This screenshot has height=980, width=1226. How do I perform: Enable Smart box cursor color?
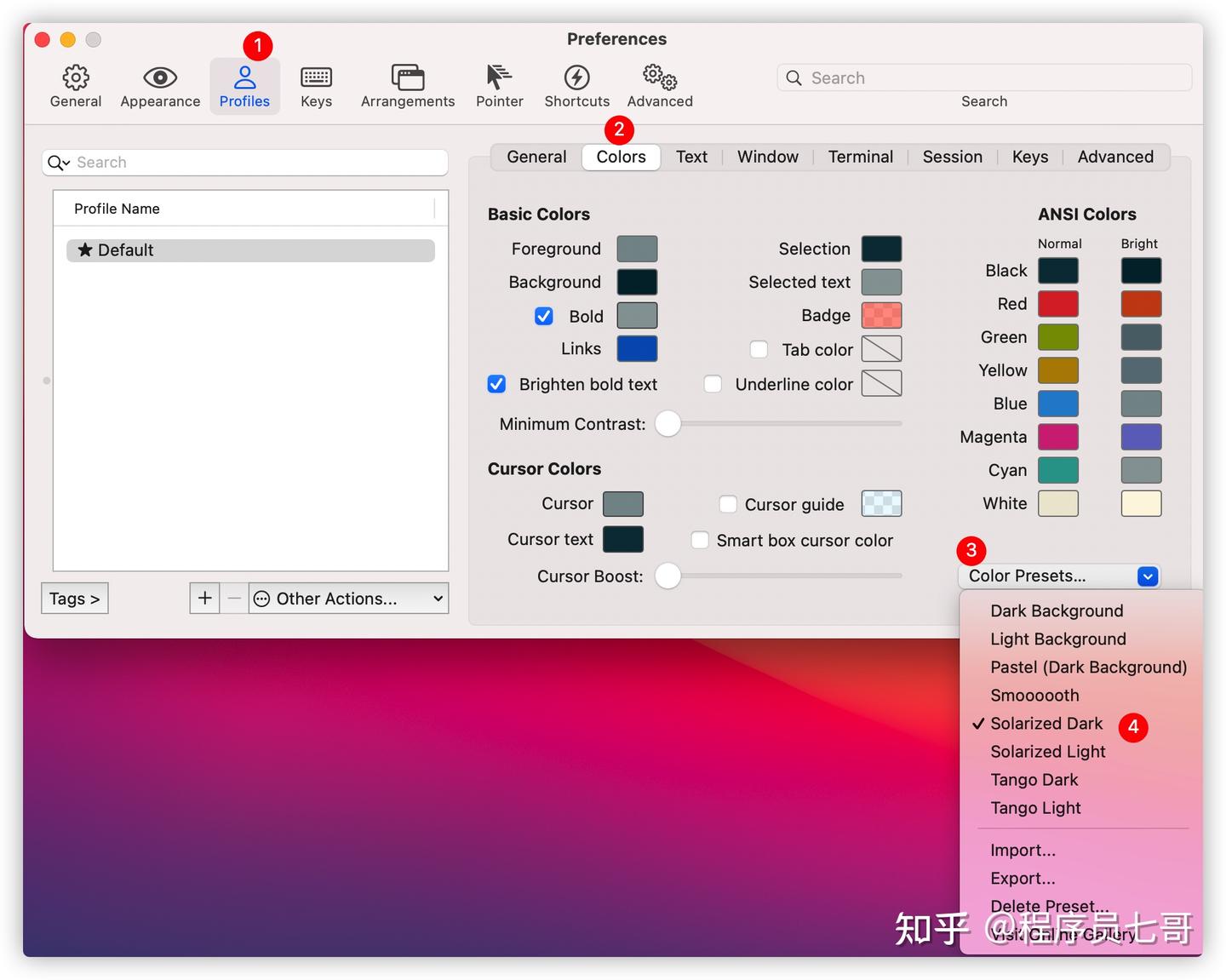(700, 540)
